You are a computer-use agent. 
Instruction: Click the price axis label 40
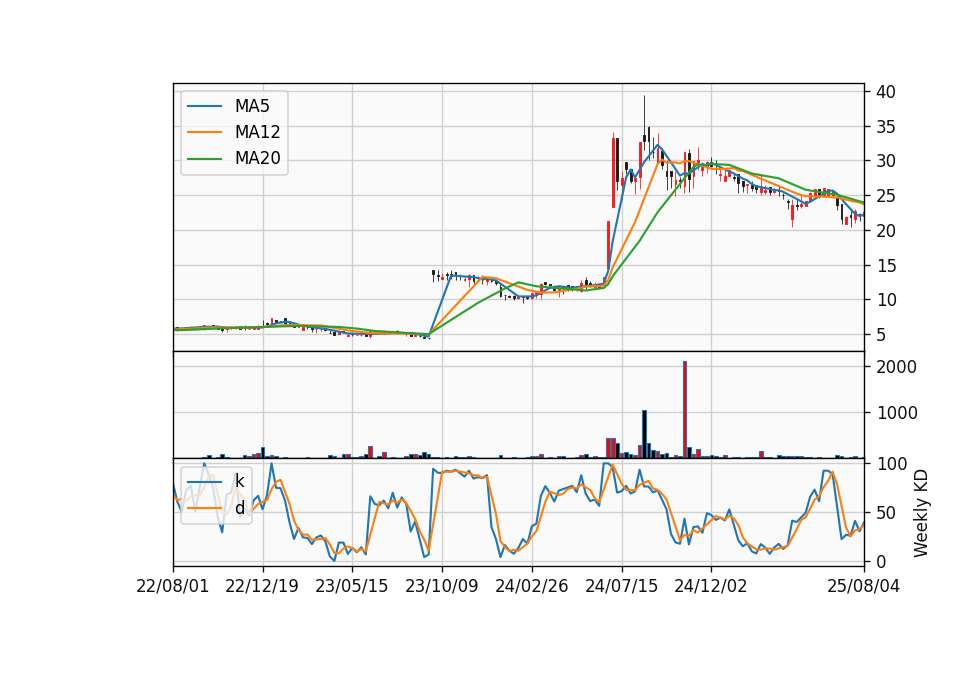(886, 92)
